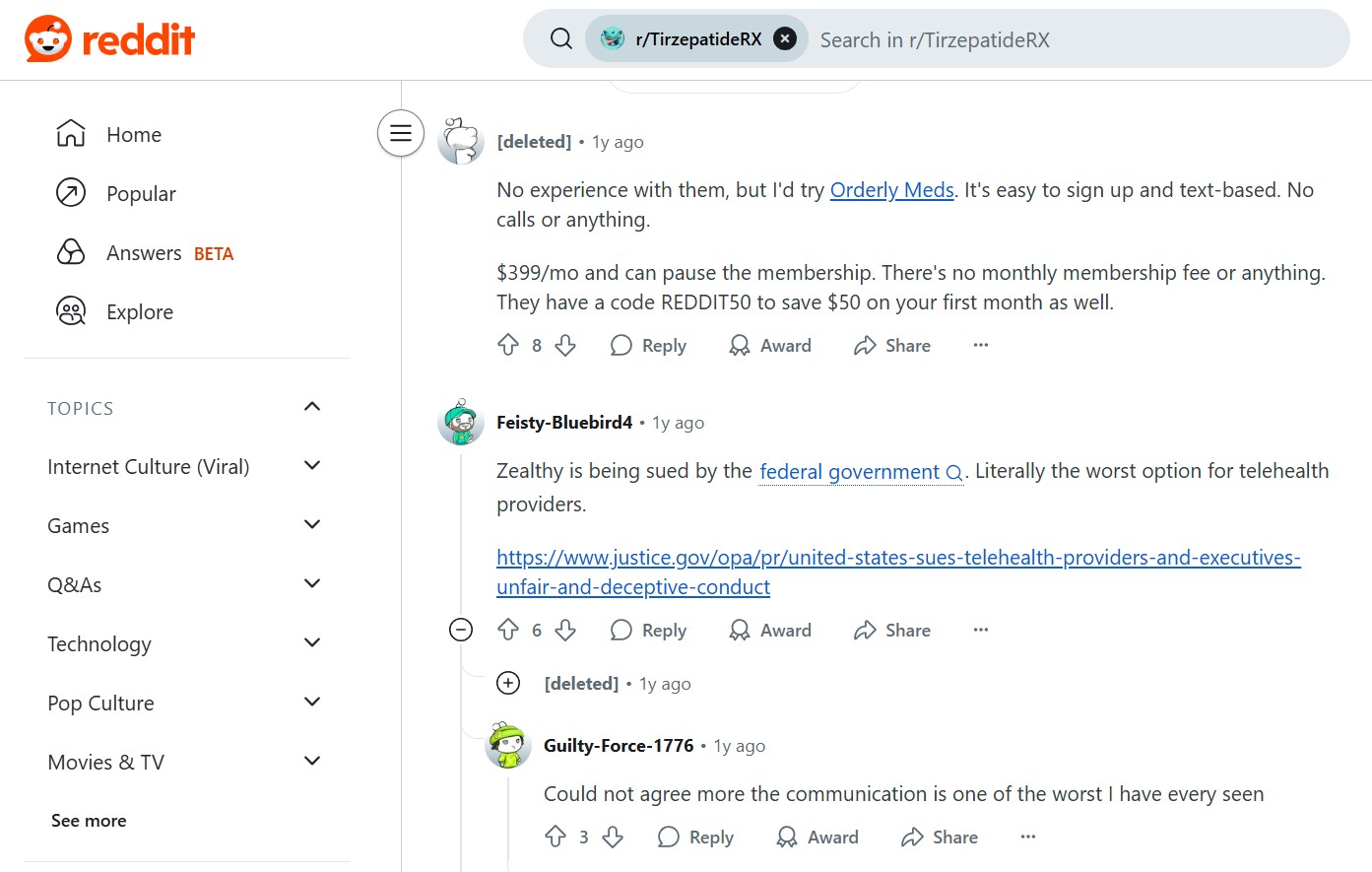Click the Reddit logo icon
The height and width of the screenshot is (872, 1372).
(x=48, y=39)
